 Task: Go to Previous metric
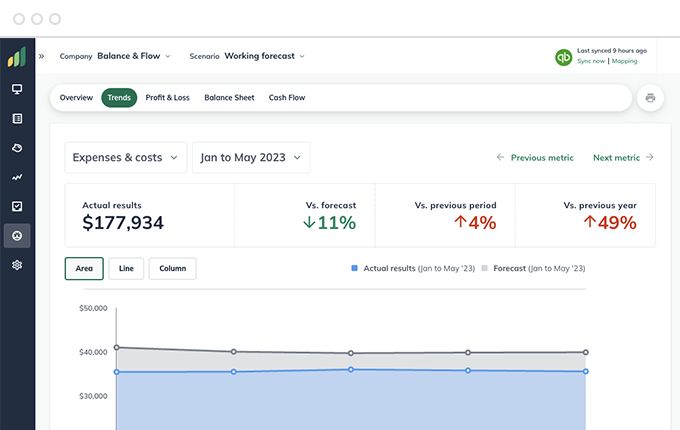pos(542,158)
